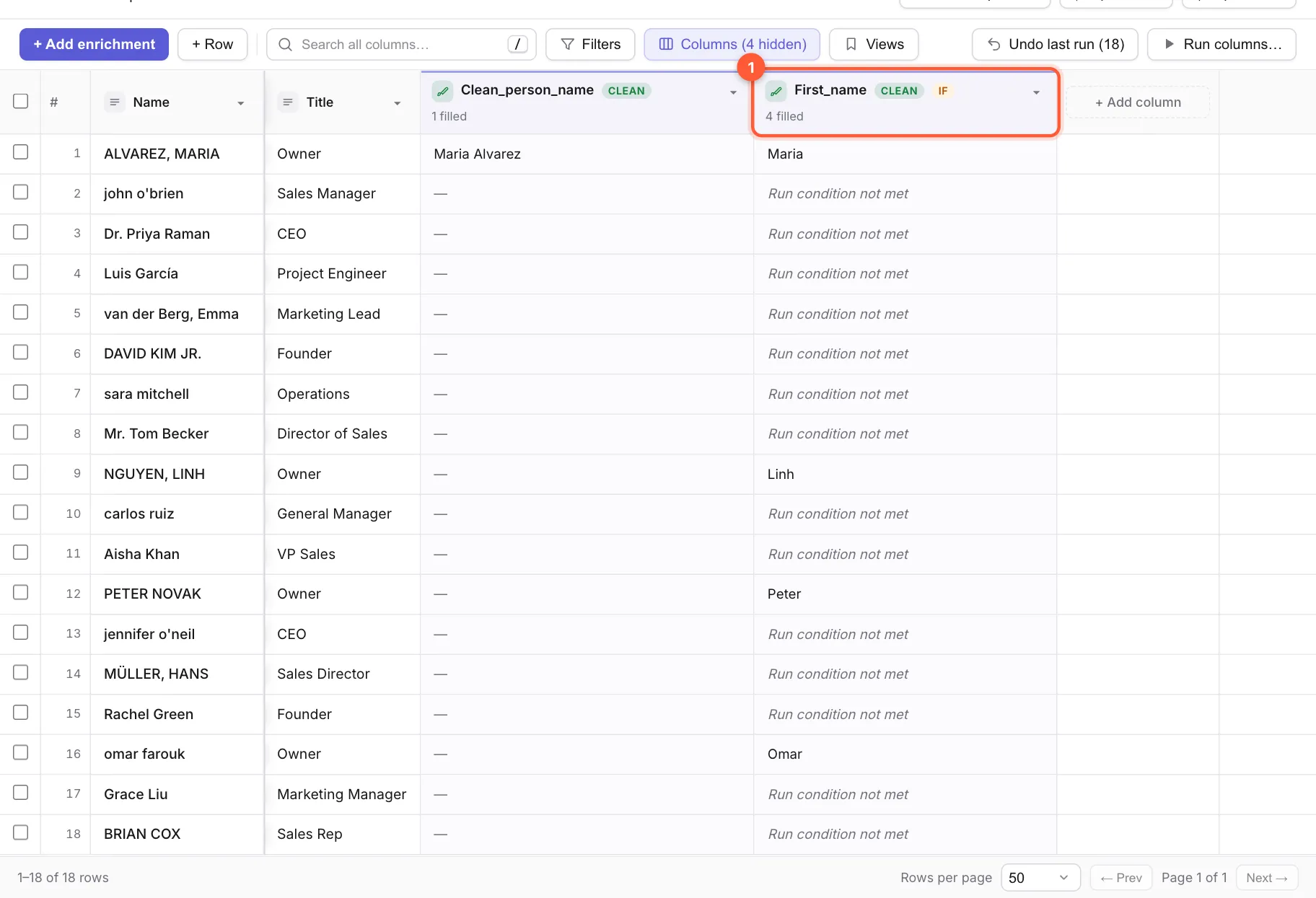Click the Peter first name cell
This screenshot has width=1316, height=898.
pos(905,594)
